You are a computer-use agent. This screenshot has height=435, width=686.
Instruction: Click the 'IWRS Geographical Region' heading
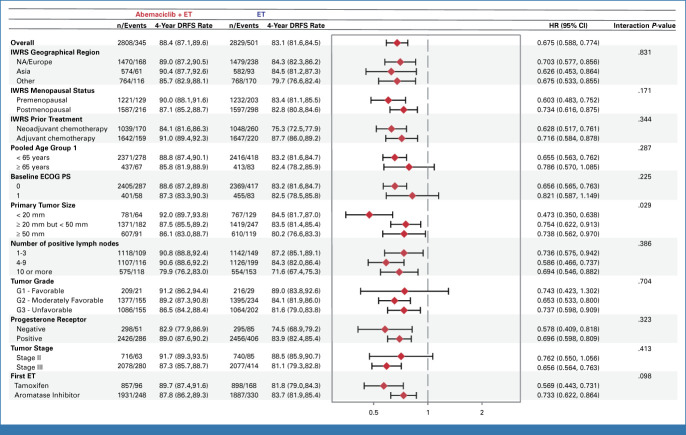tap(55, 52)
